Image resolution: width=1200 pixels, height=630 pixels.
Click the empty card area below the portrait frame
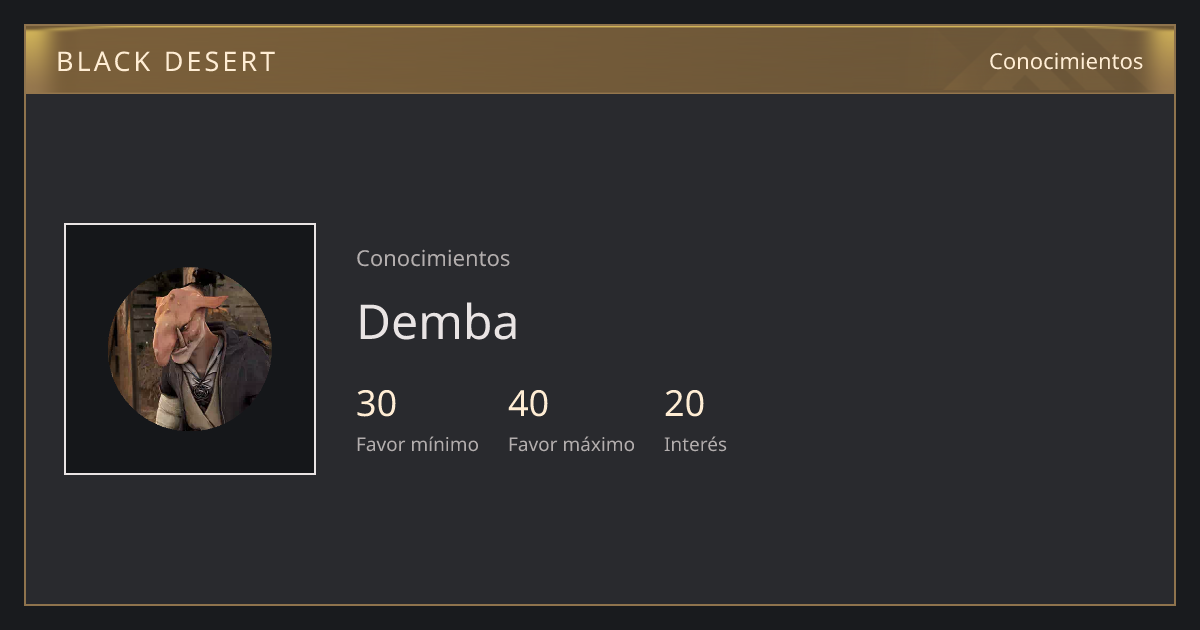[x=190, y=540]
